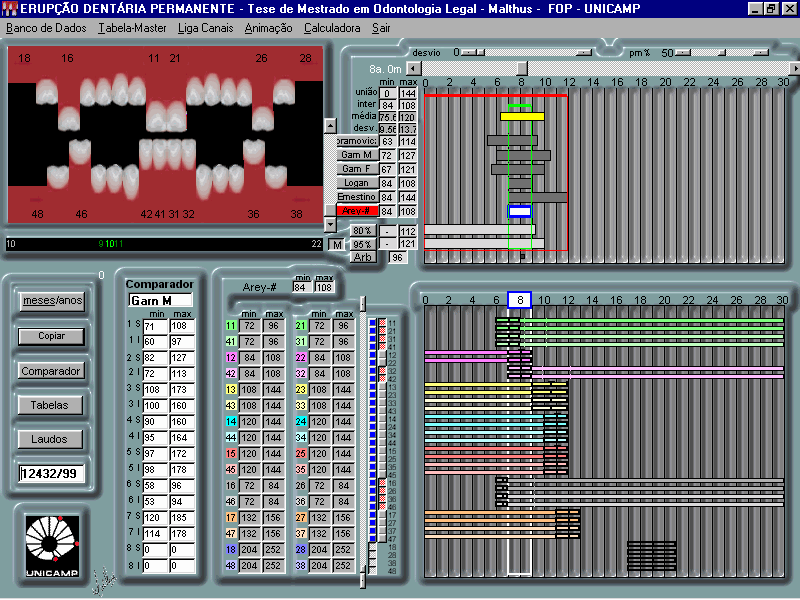Viewport: 800px width, 600px height.
Task: Toggle the selector button beside tooth label 12
Action: pos(382,355)
